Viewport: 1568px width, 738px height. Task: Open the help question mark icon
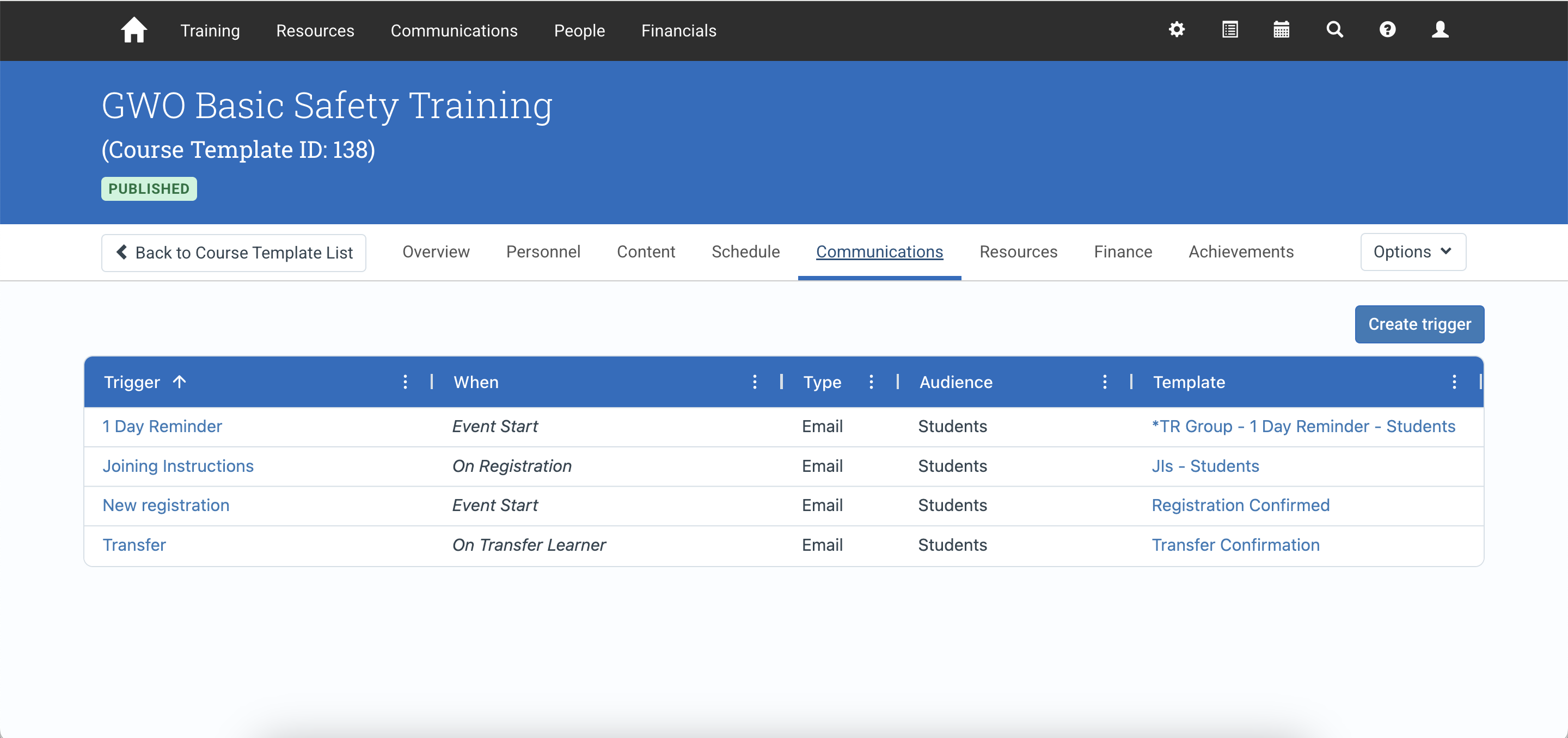(x=1387, y=30)
